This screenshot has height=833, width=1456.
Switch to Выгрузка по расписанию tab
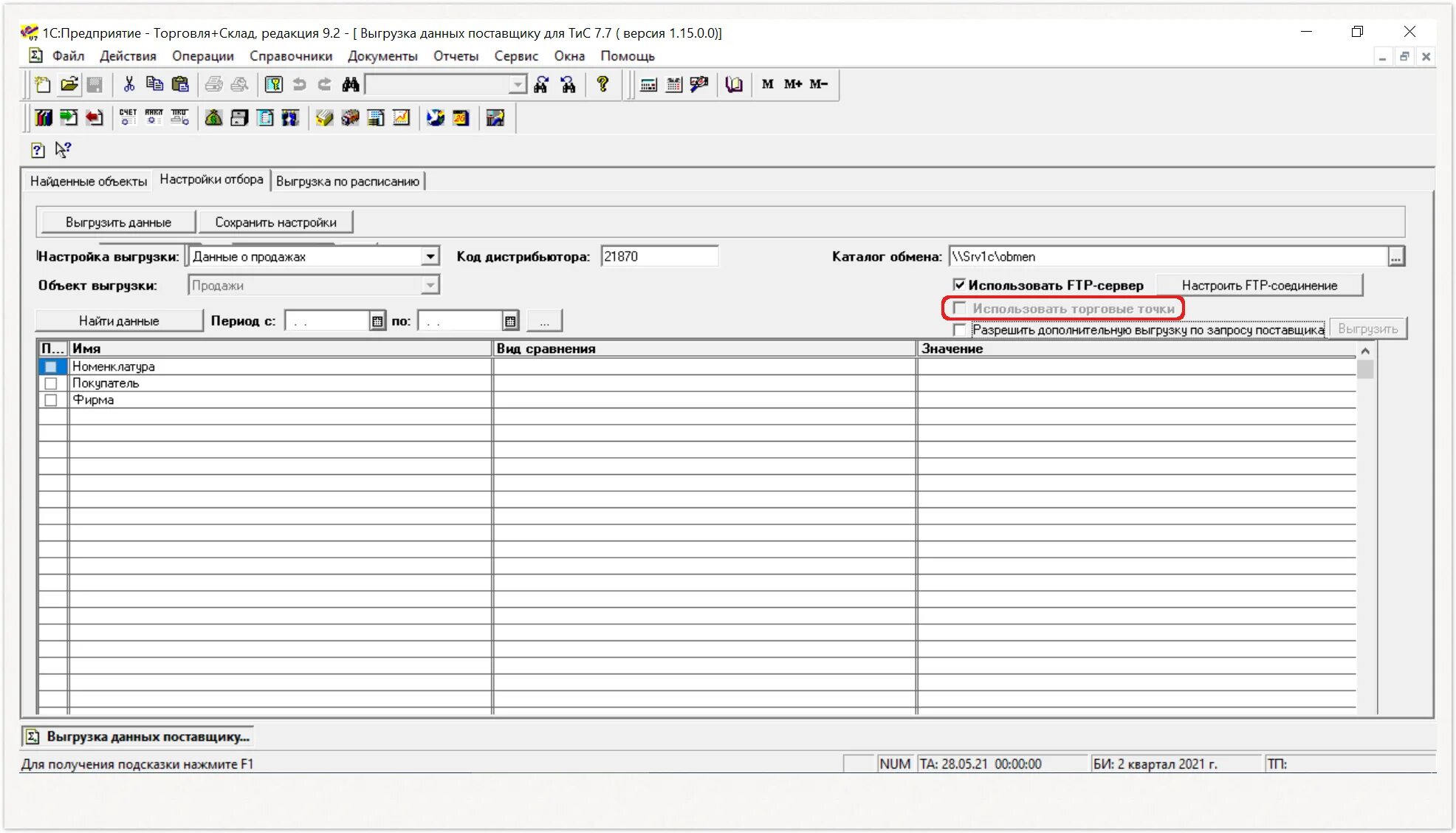347,181
